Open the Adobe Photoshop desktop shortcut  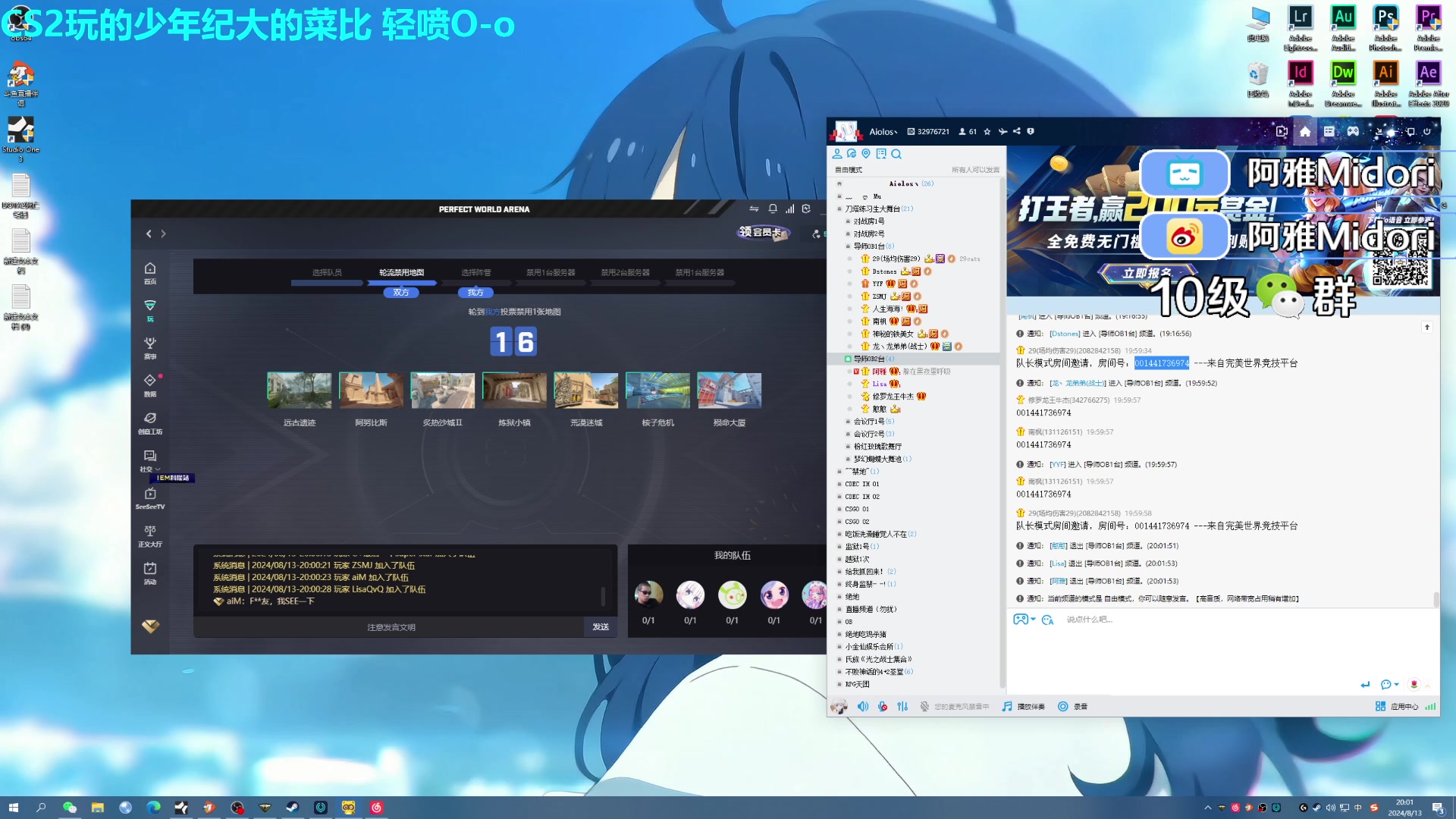coord(1385,29)
